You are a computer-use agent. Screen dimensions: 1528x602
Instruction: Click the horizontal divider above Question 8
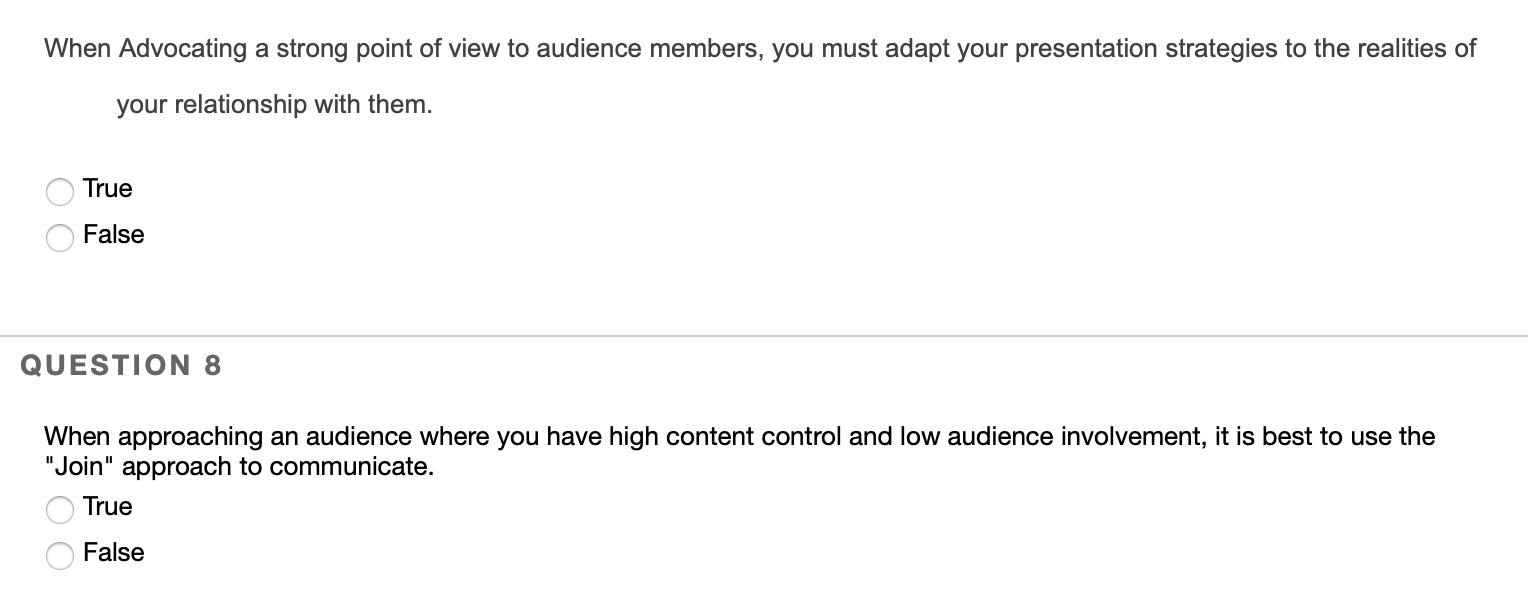point(764,336)
